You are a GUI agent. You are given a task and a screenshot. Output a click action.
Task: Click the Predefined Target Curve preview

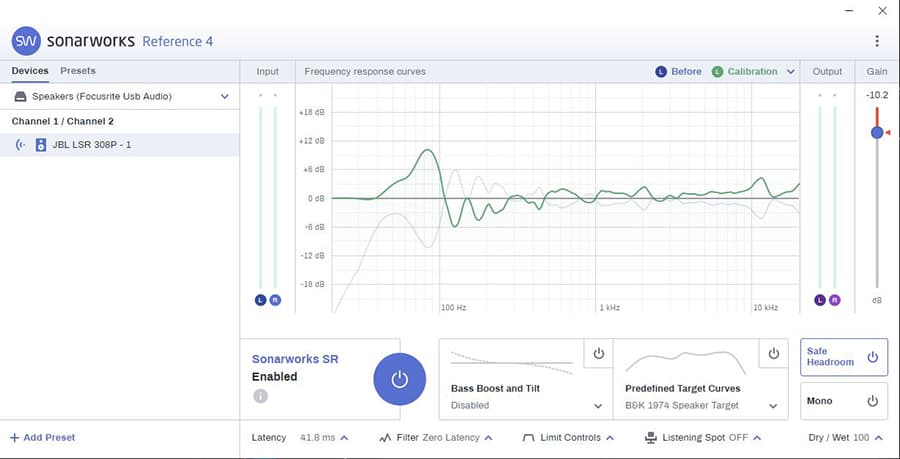coord(685,363)
